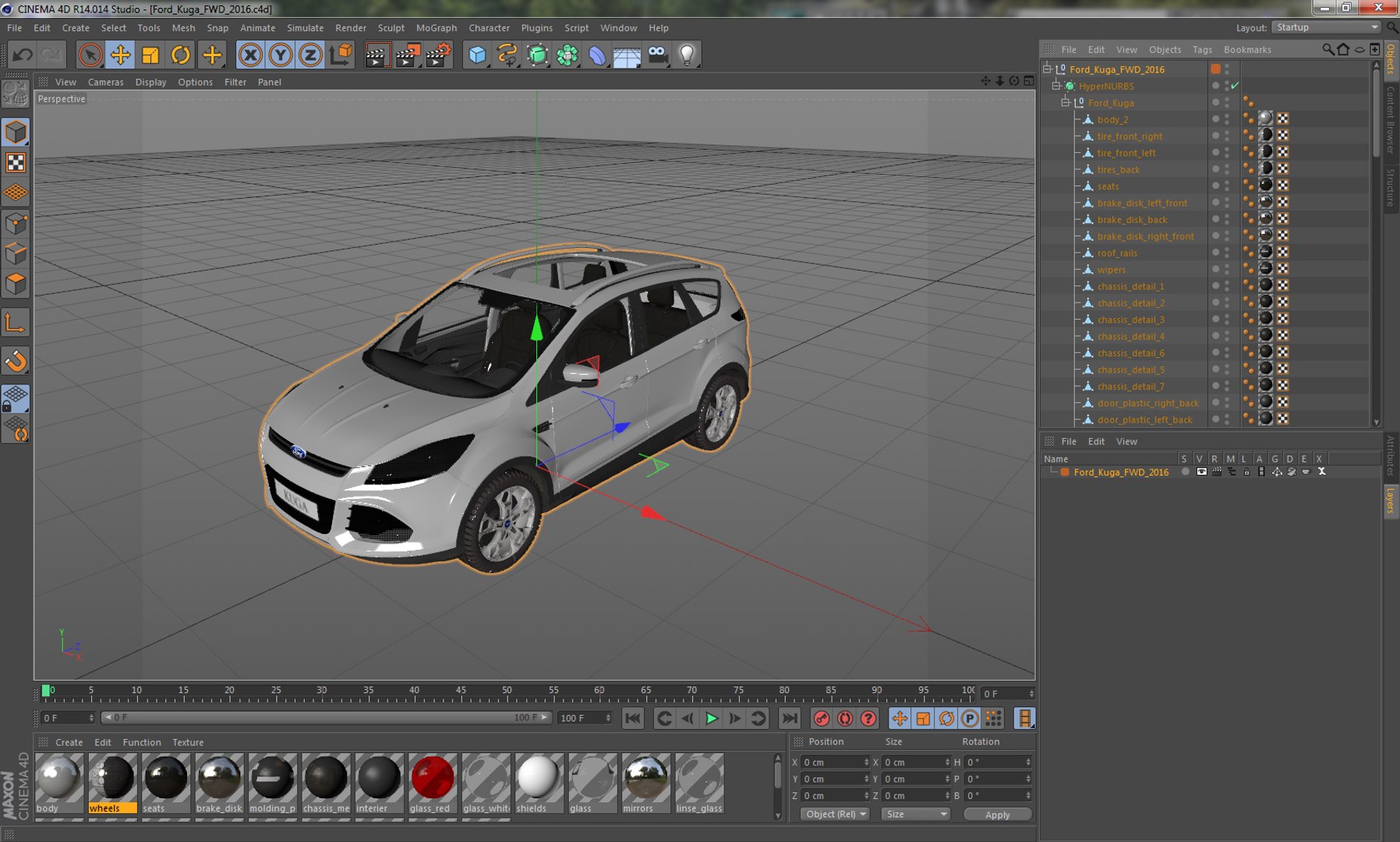
Task: Enable Polygons mode in left toolbar
Action: click(x=16, y=284)
